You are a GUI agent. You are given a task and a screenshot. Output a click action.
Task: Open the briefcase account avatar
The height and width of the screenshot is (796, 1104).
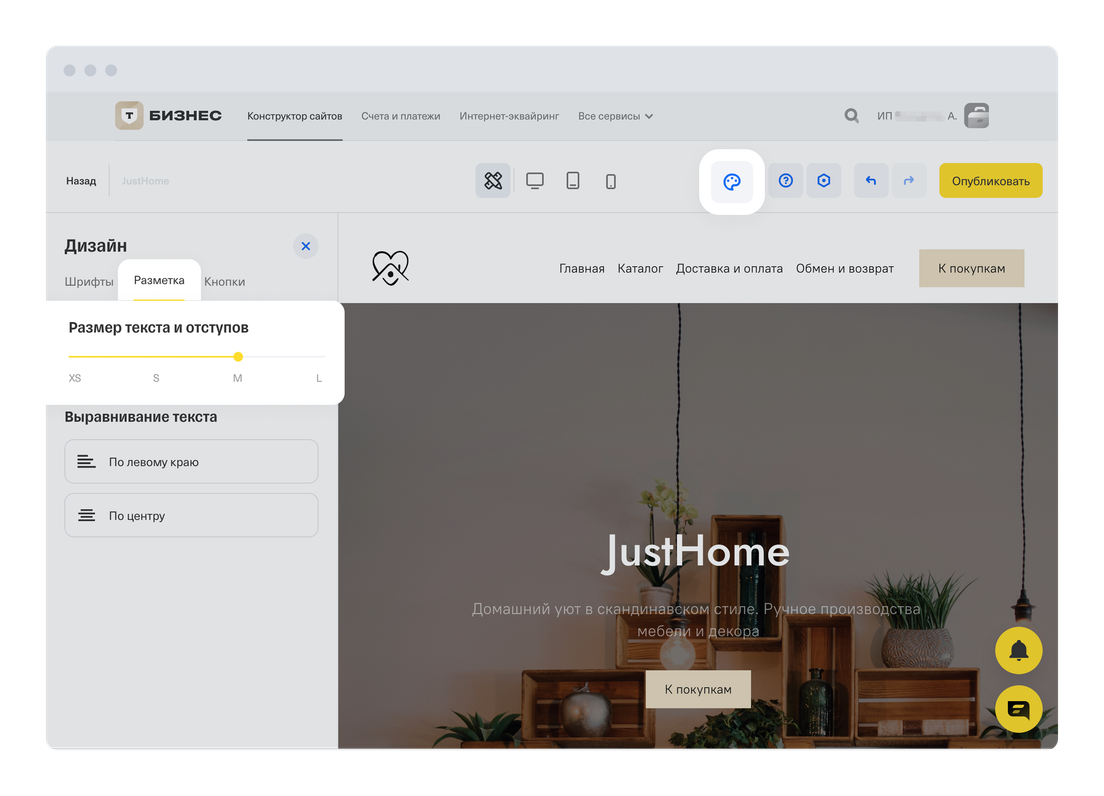[977, 115]
